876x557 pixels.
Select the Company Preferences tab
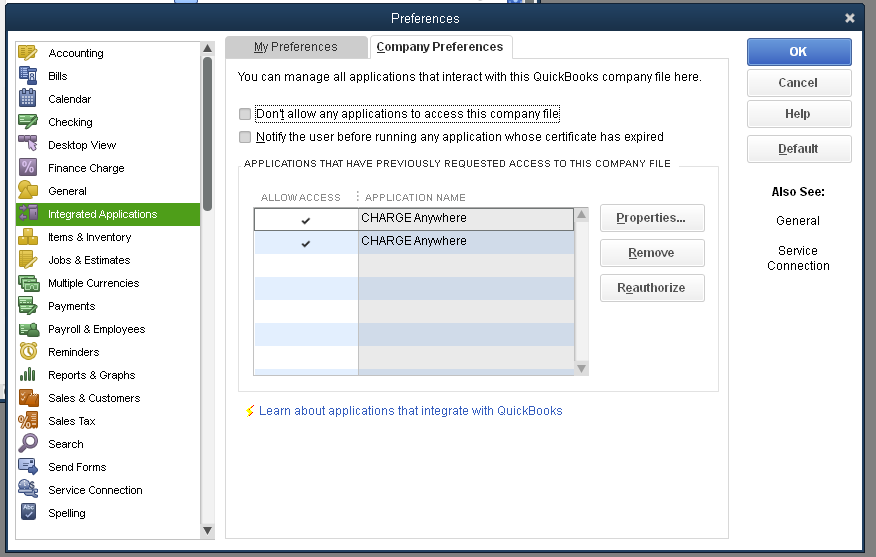439,47
